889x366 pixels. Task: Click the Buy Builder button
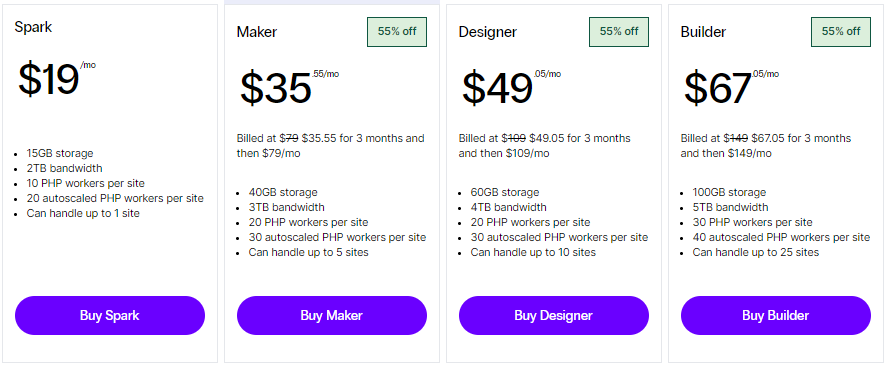pos(776,316)
